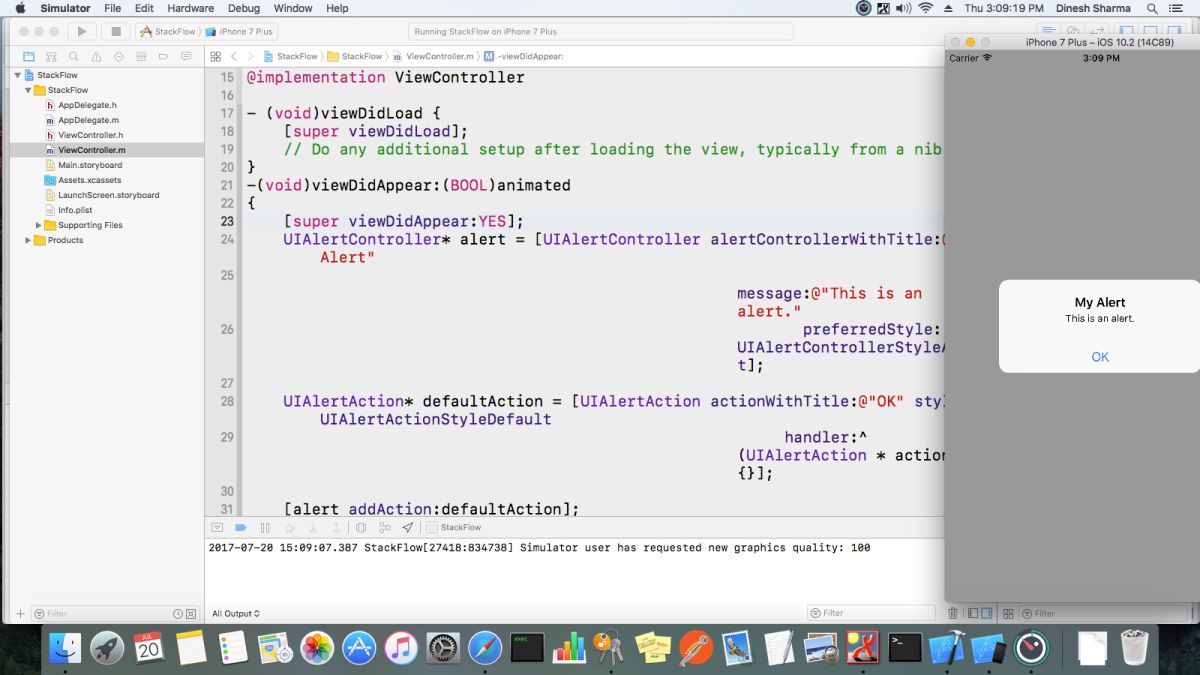Open LaunchScreen.storyboard in navigator
The height and width of the screenshot is (675, 1200).
(108, 195)
